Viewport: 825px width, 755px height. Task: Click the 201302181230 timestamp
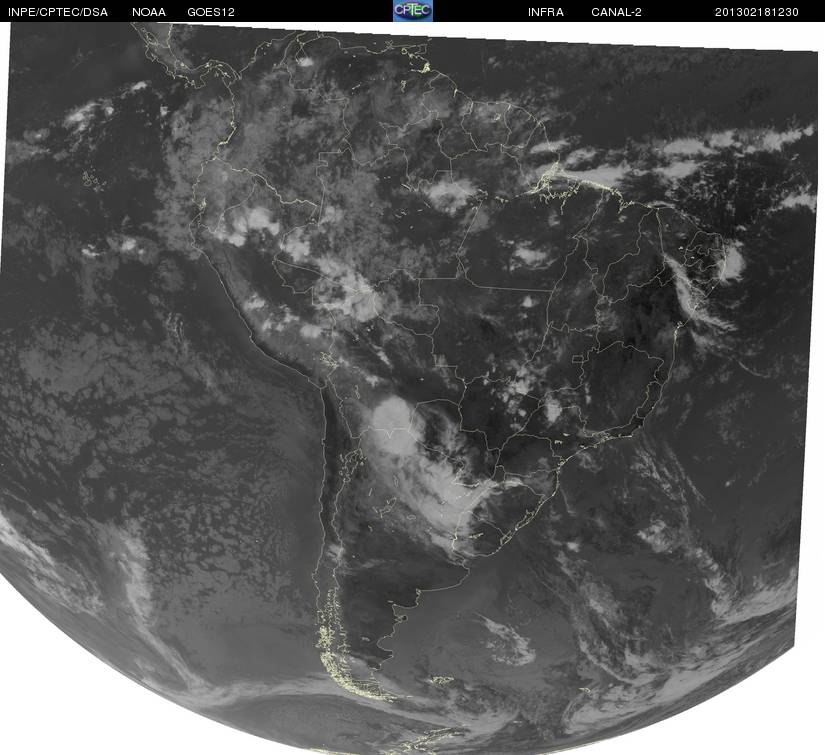tap(757, 12)
